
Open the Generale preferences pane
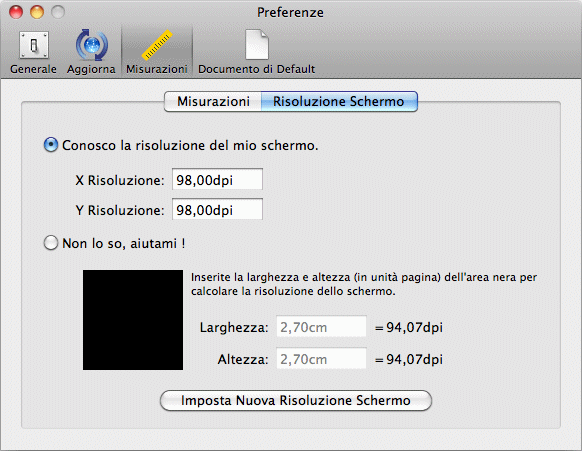[x=33, y=52]
